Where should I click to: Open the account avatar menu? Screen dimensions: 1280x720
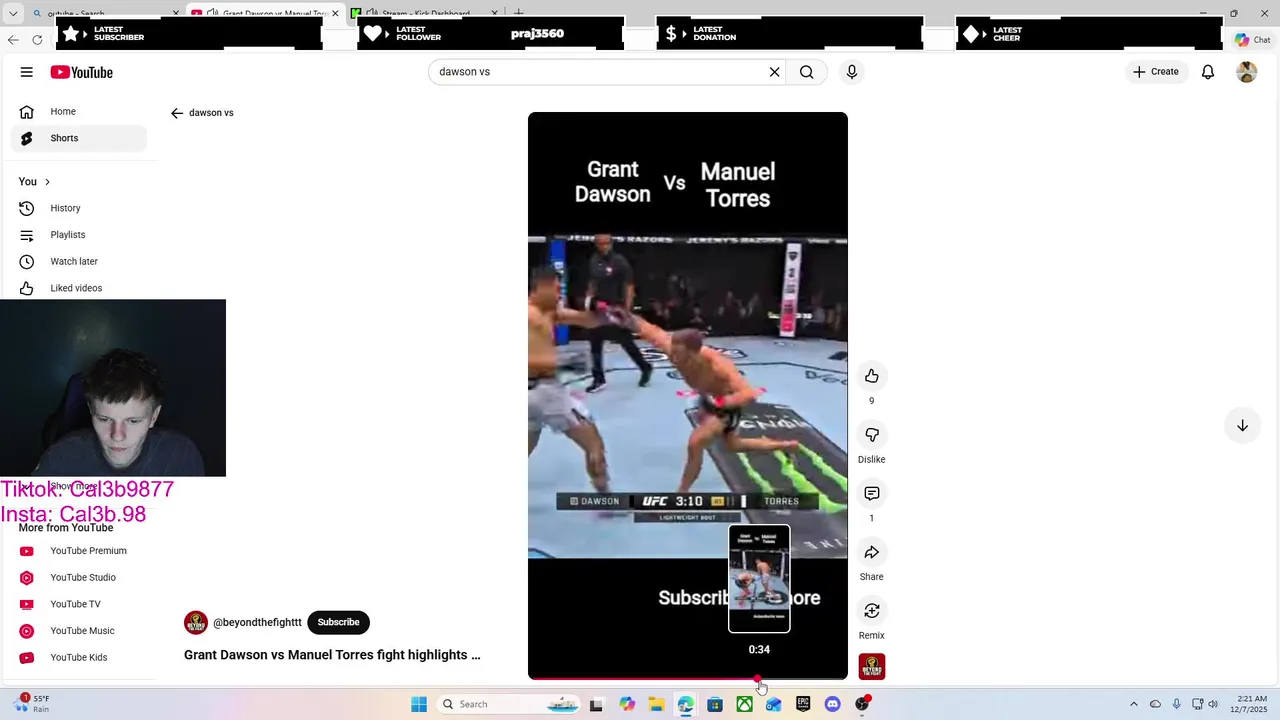[x=1247, y=72]
